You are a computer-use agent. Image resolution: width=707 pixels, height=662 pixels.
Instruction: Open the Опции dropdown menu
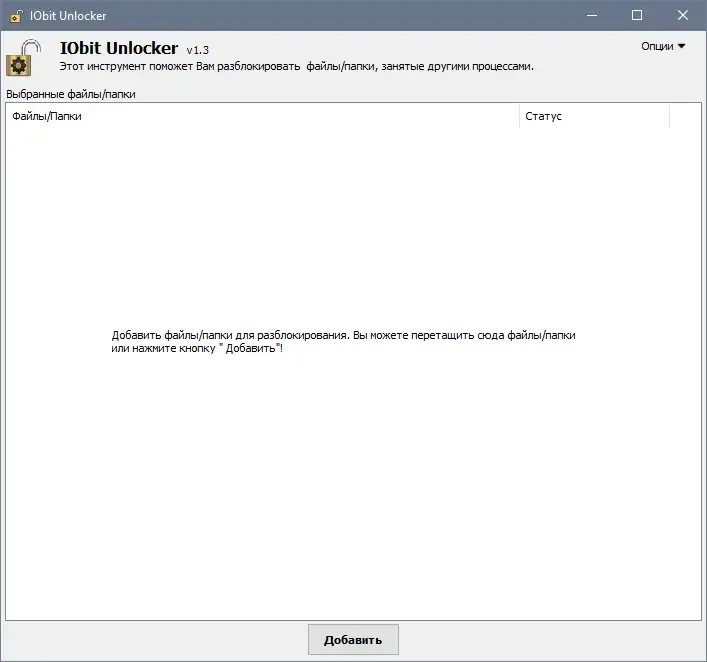click(663, 46)
